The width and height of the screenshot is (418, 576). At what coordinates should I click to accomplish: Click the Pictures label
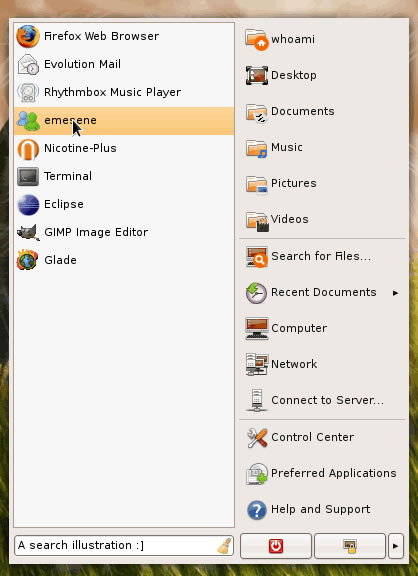click(293, 183)
